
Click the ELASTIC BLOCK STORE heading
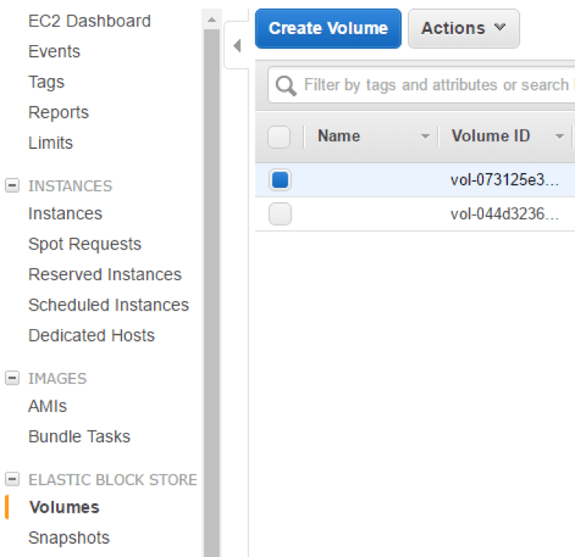tap(113, 480)
